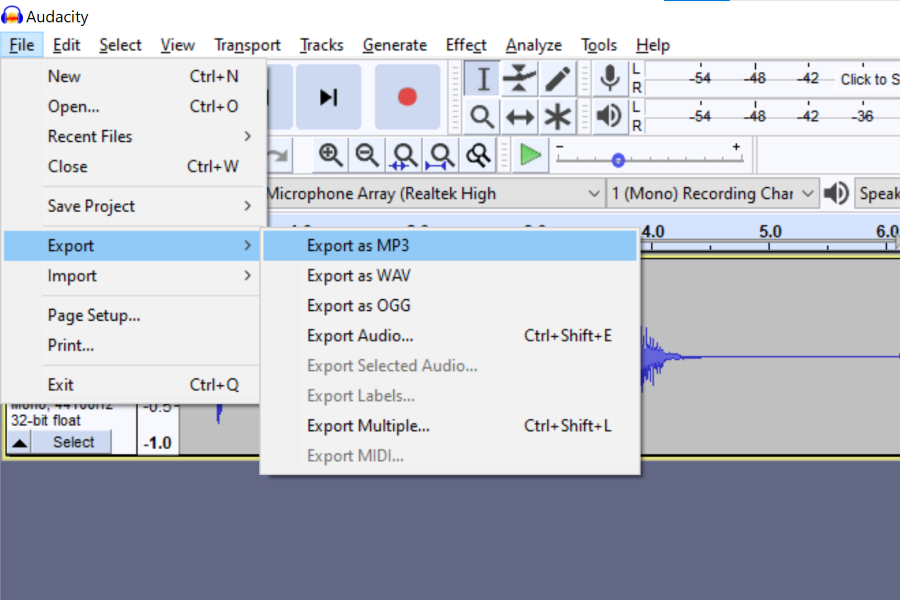Click the Audacity headphones logo
The image size is (900, 600).
point(12,16)
